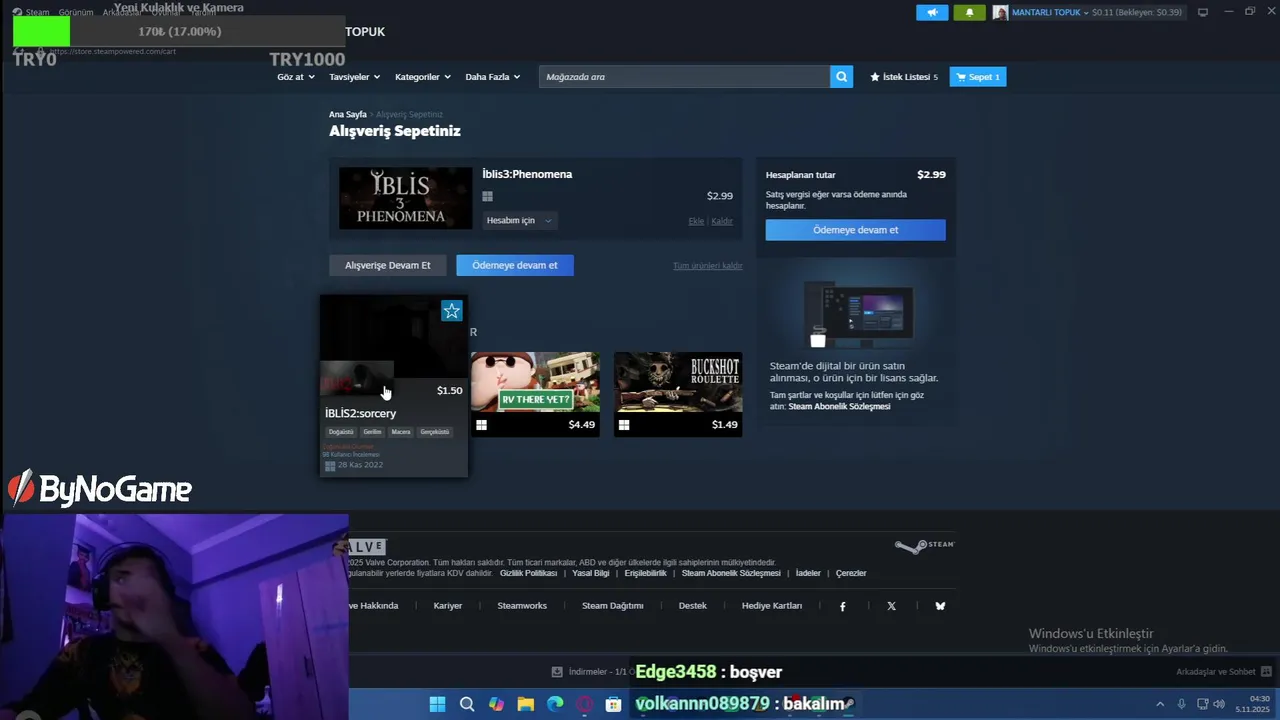Image resolution: width=1280 pixels, height=720 pixels.
Task: Open İndirmeler downloads manager icon
Action: click(x=557, y=672)
